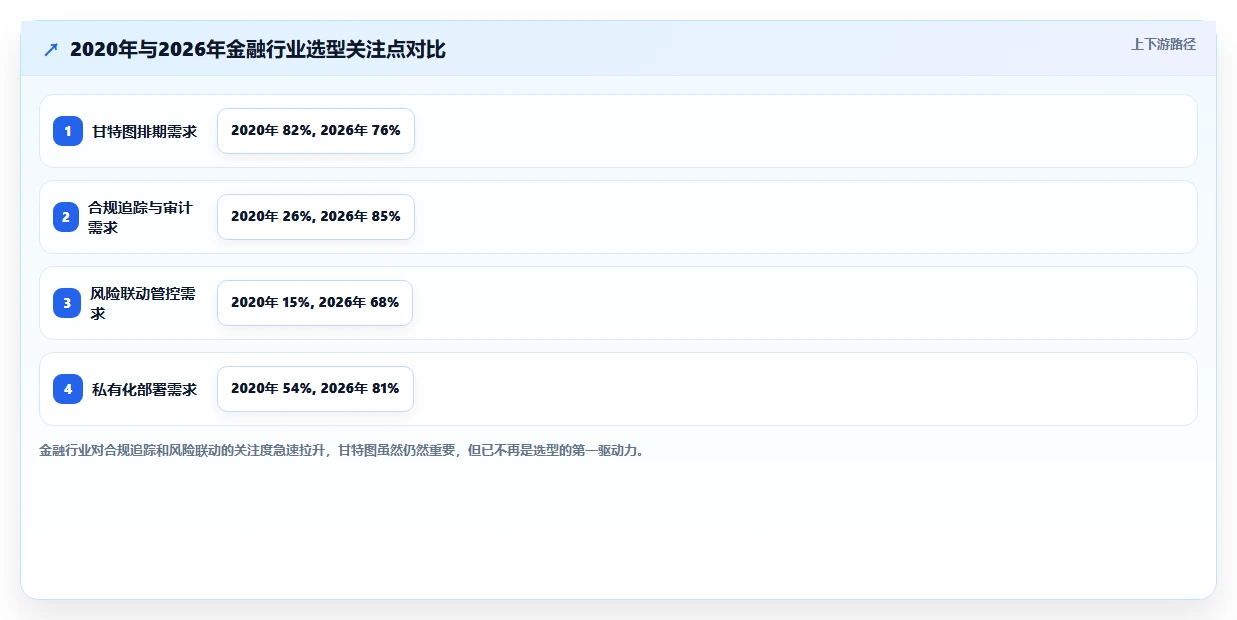Click the summary note starting 金融行业对合规追踪

(x=341, y=450)
